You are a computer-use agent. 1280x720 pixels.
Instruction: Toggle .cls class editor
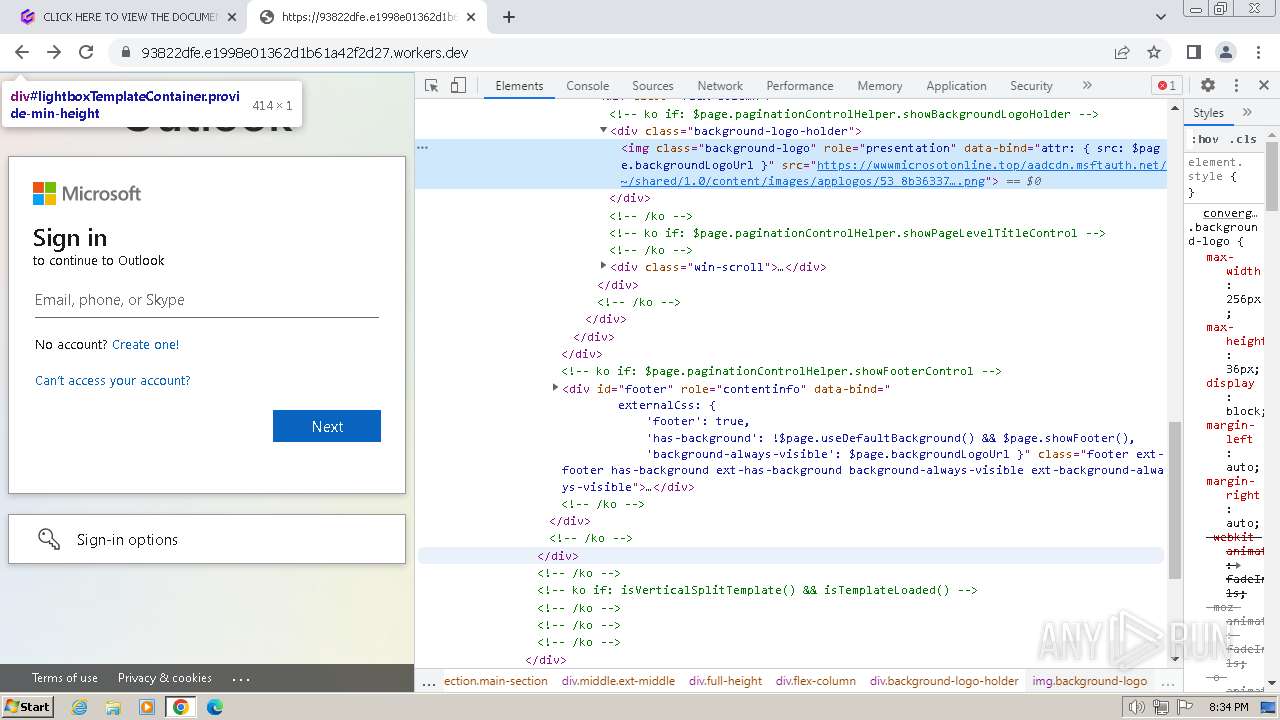pos(1243,139)
